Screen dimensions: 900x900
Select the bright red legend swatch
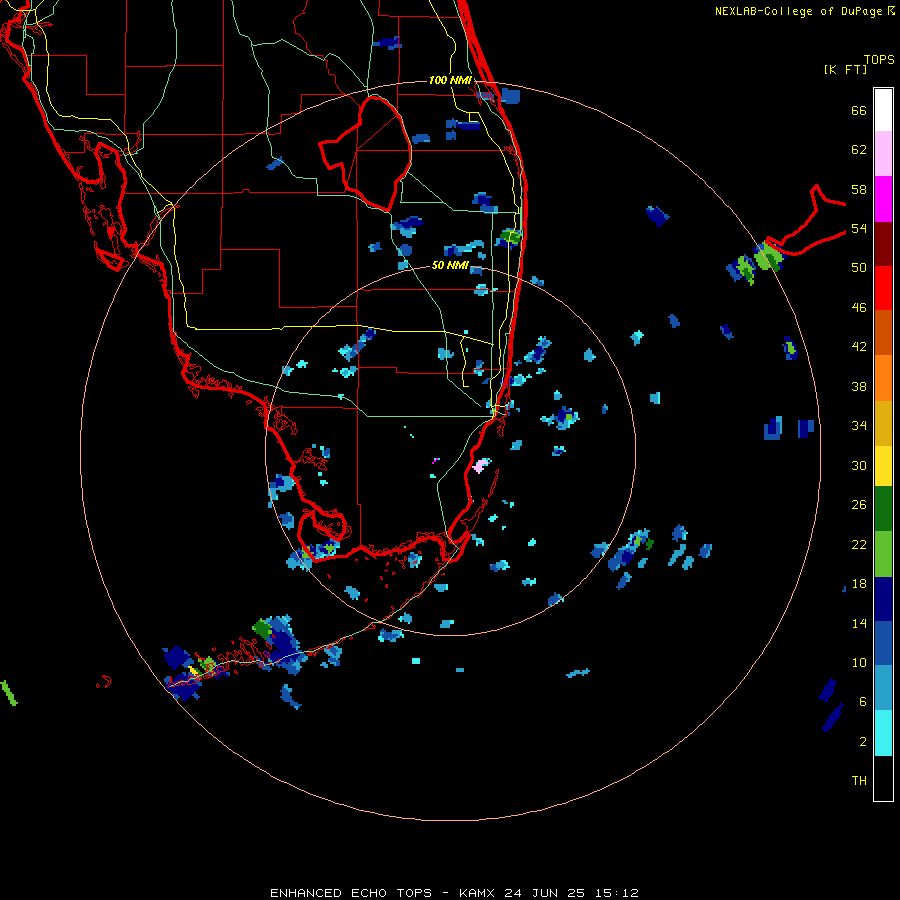tap(883, 288)
